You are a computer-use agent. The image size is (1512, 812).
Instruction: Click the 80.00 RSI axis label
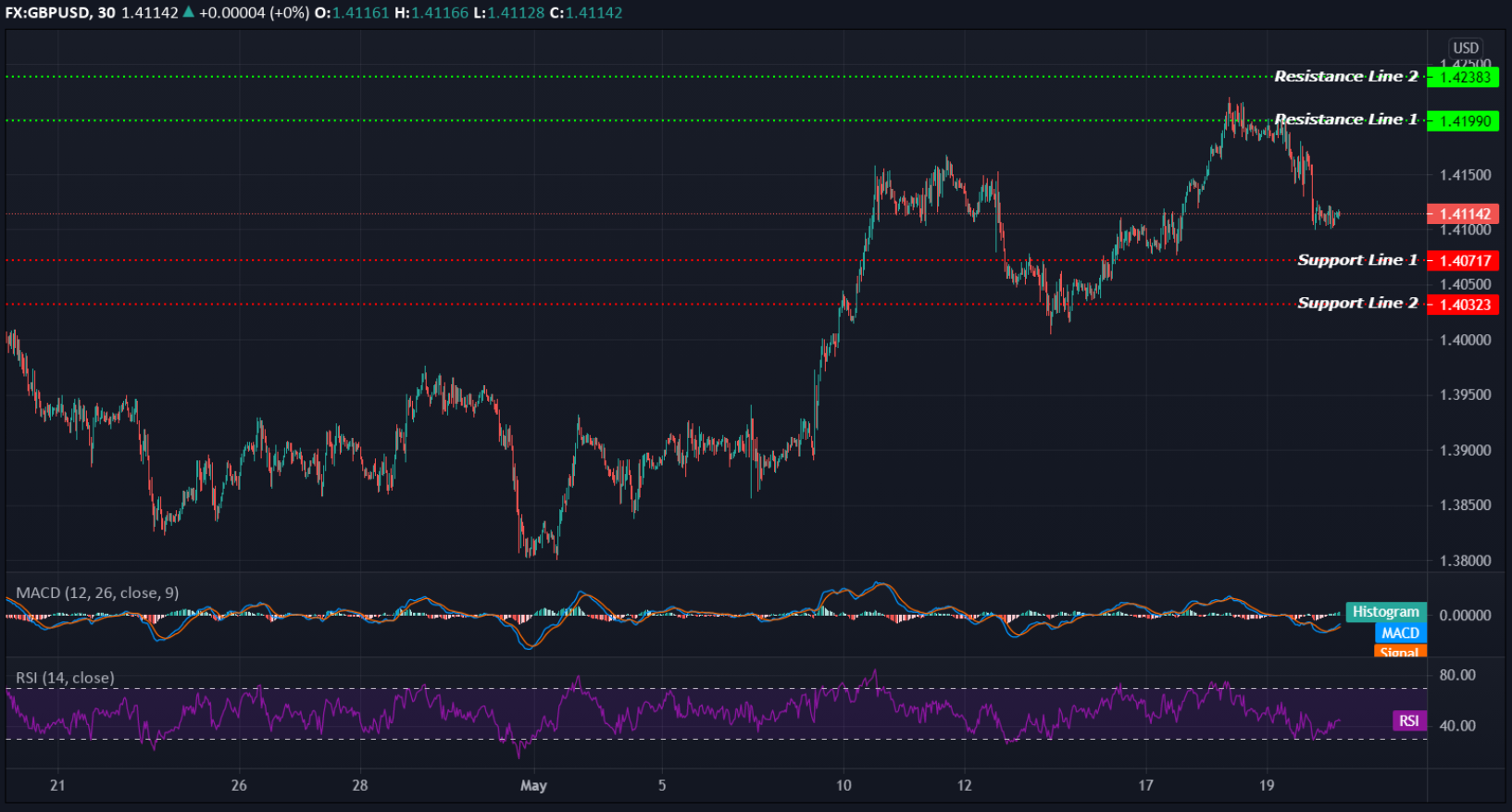(1457, 675)
